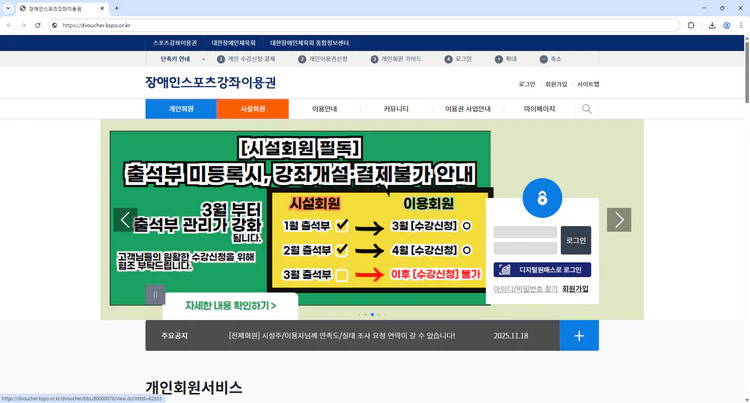
Task: Go to previous banner slide arrow
Action: (126, 220)
